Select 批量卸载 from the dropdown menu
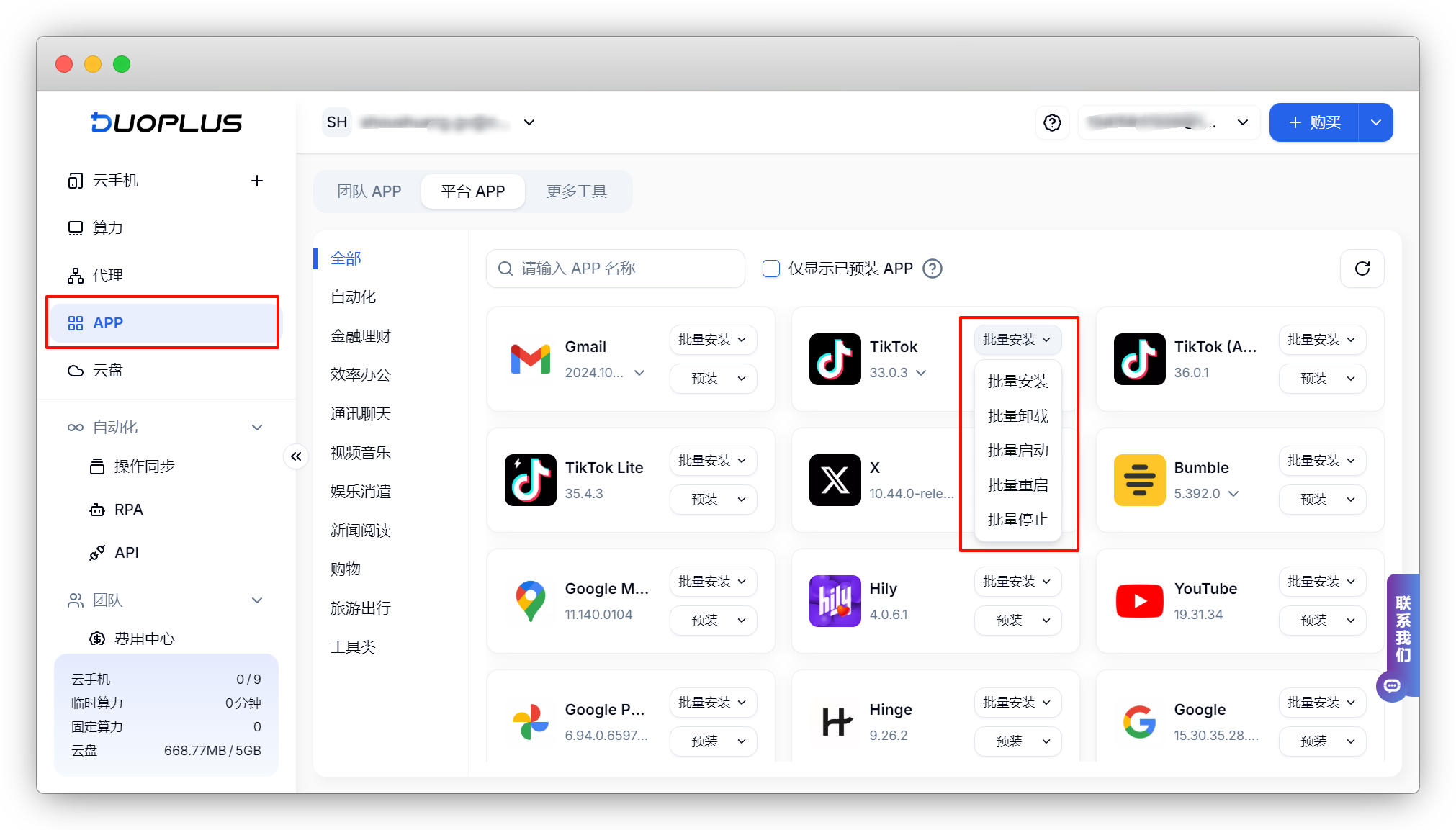The image size is (1456, 830). (1017, 416)
